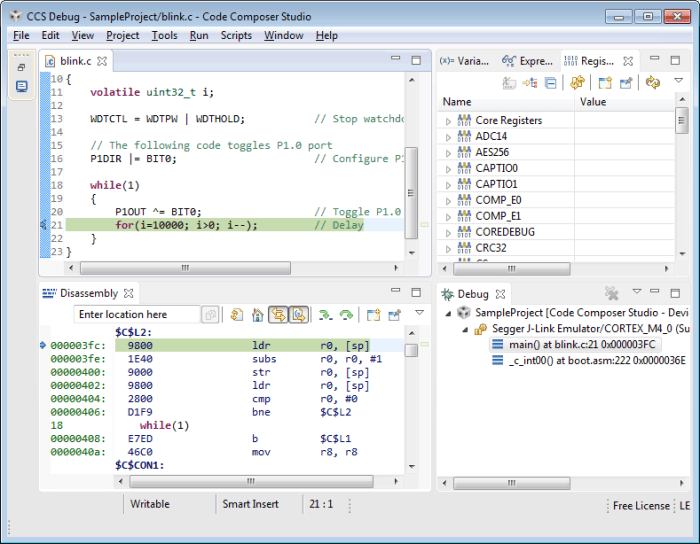The width and height of the screenshot is (700, 544).
Task: Open the Disassembly view menu dropdown arrow
Action: click(x=419, y=313)
